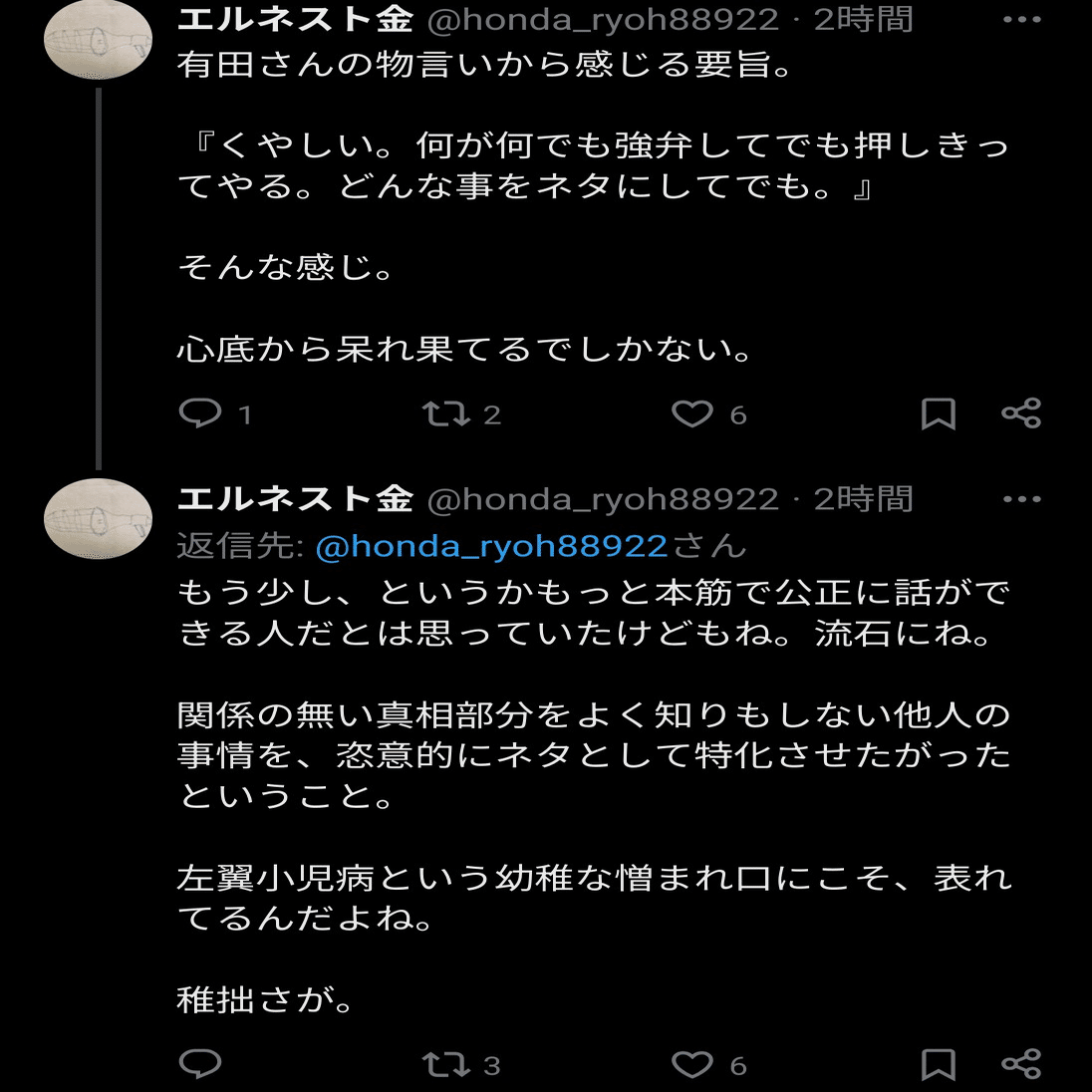Open the first tweet's profile avatar

coord(98,40)
